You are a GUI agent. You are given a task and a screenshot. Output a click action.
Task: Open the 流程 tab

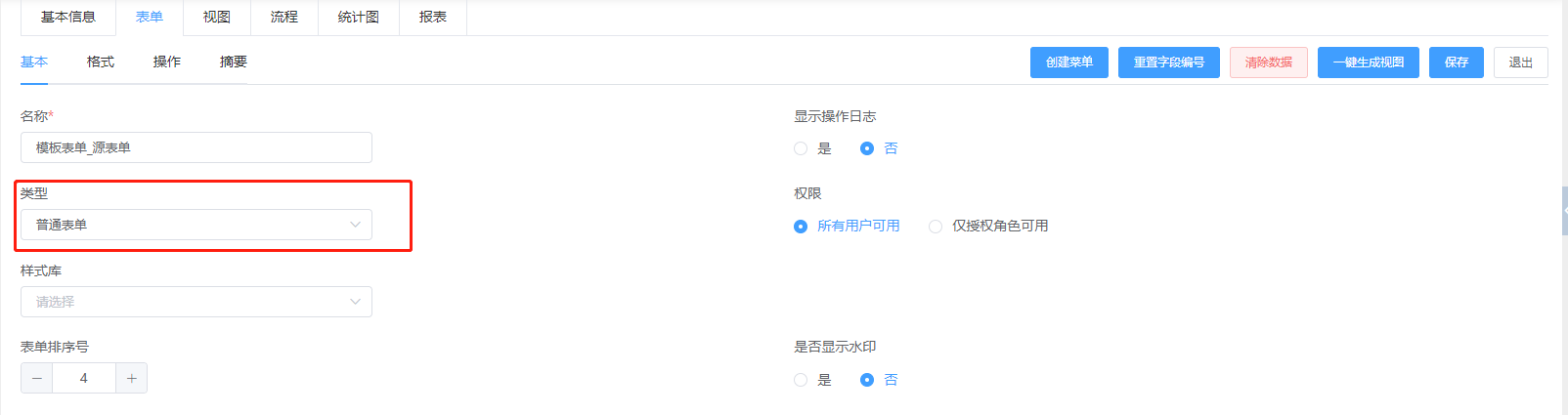pos(284,18)
